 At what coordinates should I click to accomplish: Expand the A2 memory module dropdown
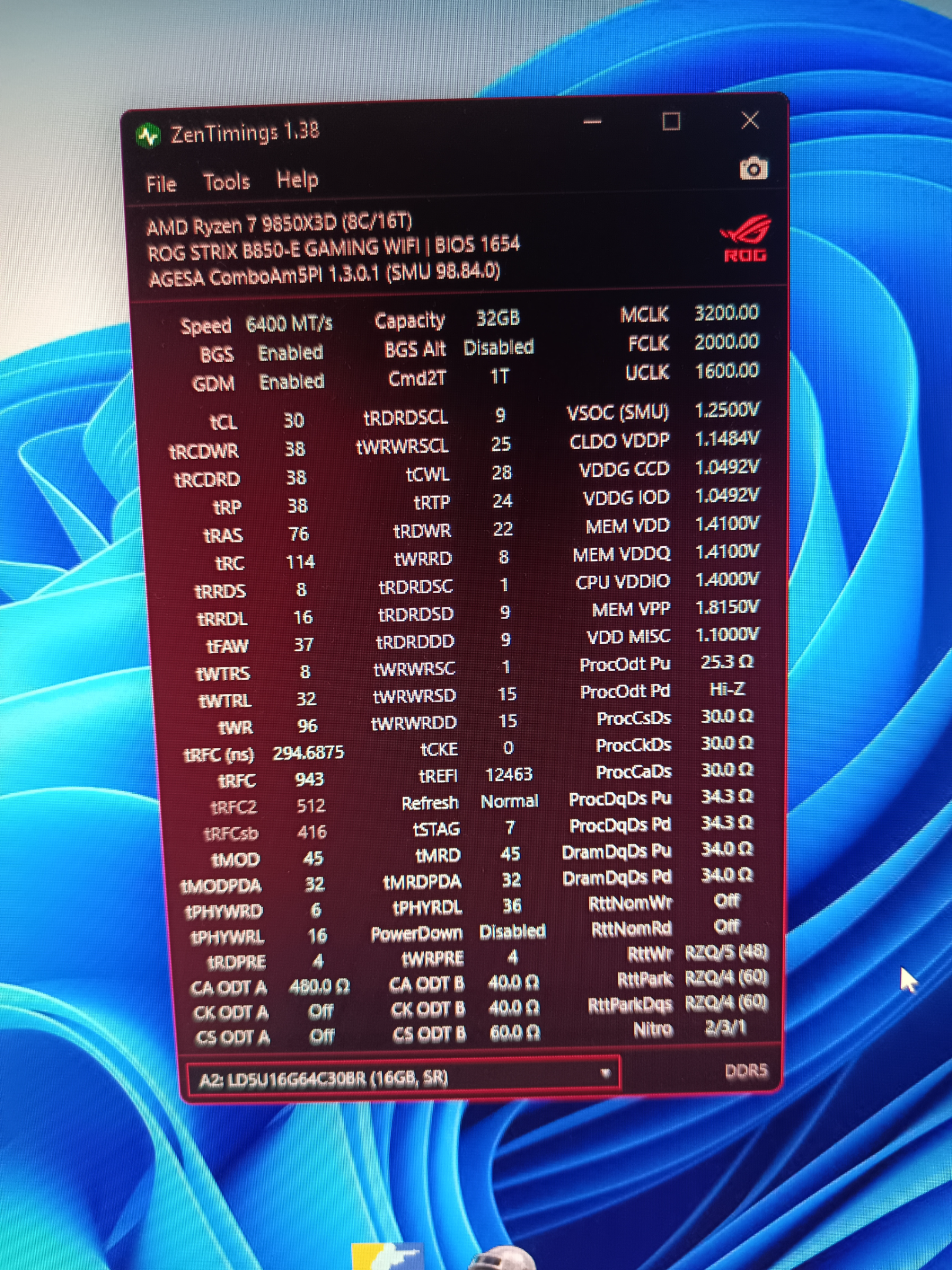[x=403, y=1077]
